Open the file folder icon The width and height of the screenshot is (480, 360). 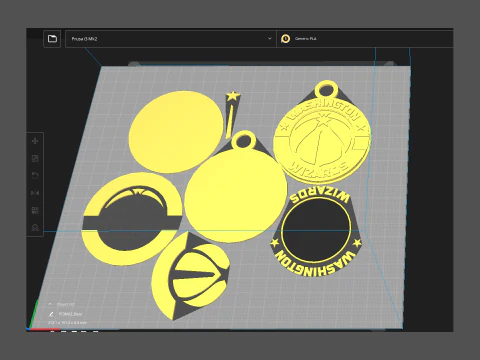pyautogui.click(x=52, y=39)
